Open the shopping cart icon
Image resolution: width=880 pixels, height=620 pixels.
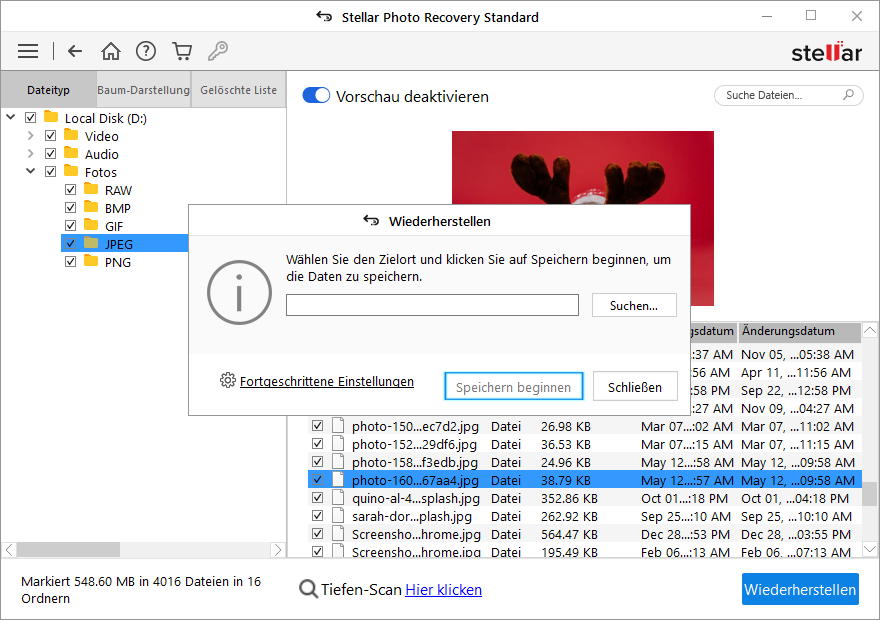pos(182,51)
